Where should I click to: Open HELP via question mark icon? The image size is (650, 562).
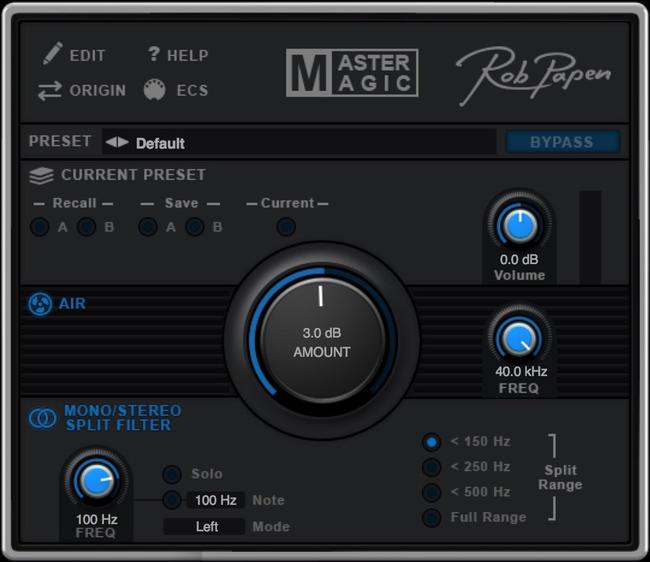(x=154, y=53)
